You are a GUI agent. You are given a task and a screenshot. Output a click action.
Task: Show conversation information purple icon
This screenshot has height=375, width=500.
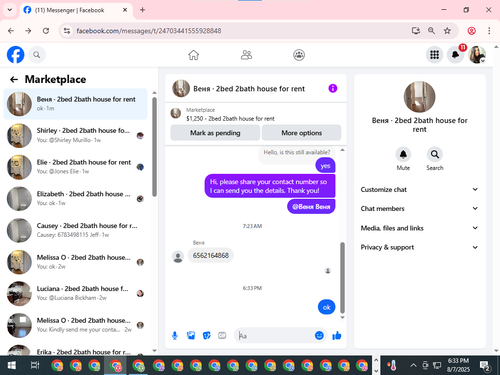[333, 88]
